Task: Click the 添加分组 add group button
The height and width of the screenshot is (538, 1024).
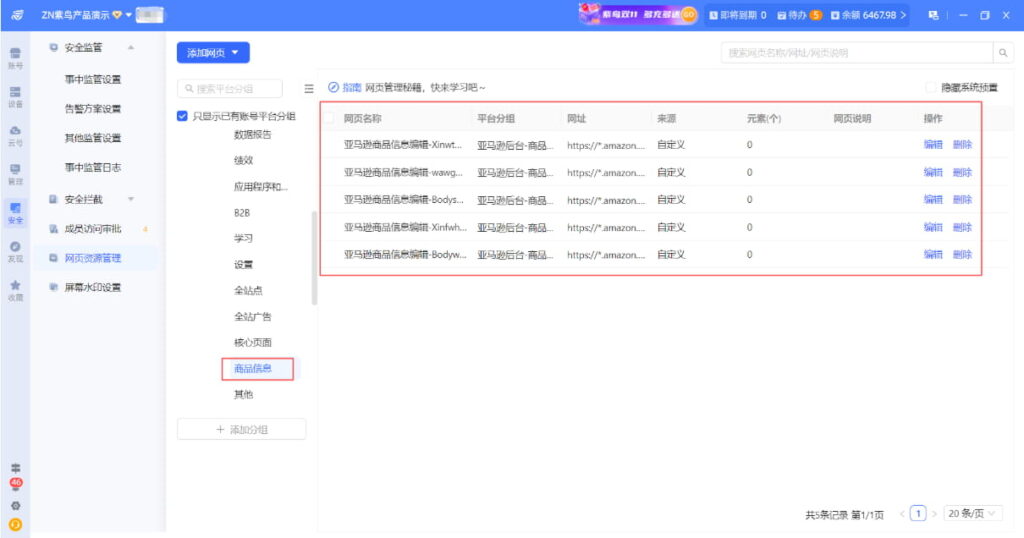Action: [x=242, y=429]
